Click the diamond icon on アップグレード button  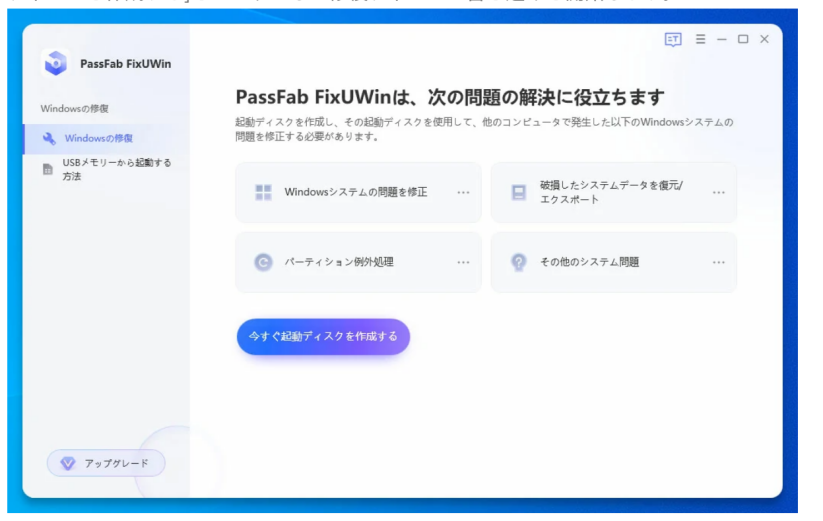coord(68,463)
